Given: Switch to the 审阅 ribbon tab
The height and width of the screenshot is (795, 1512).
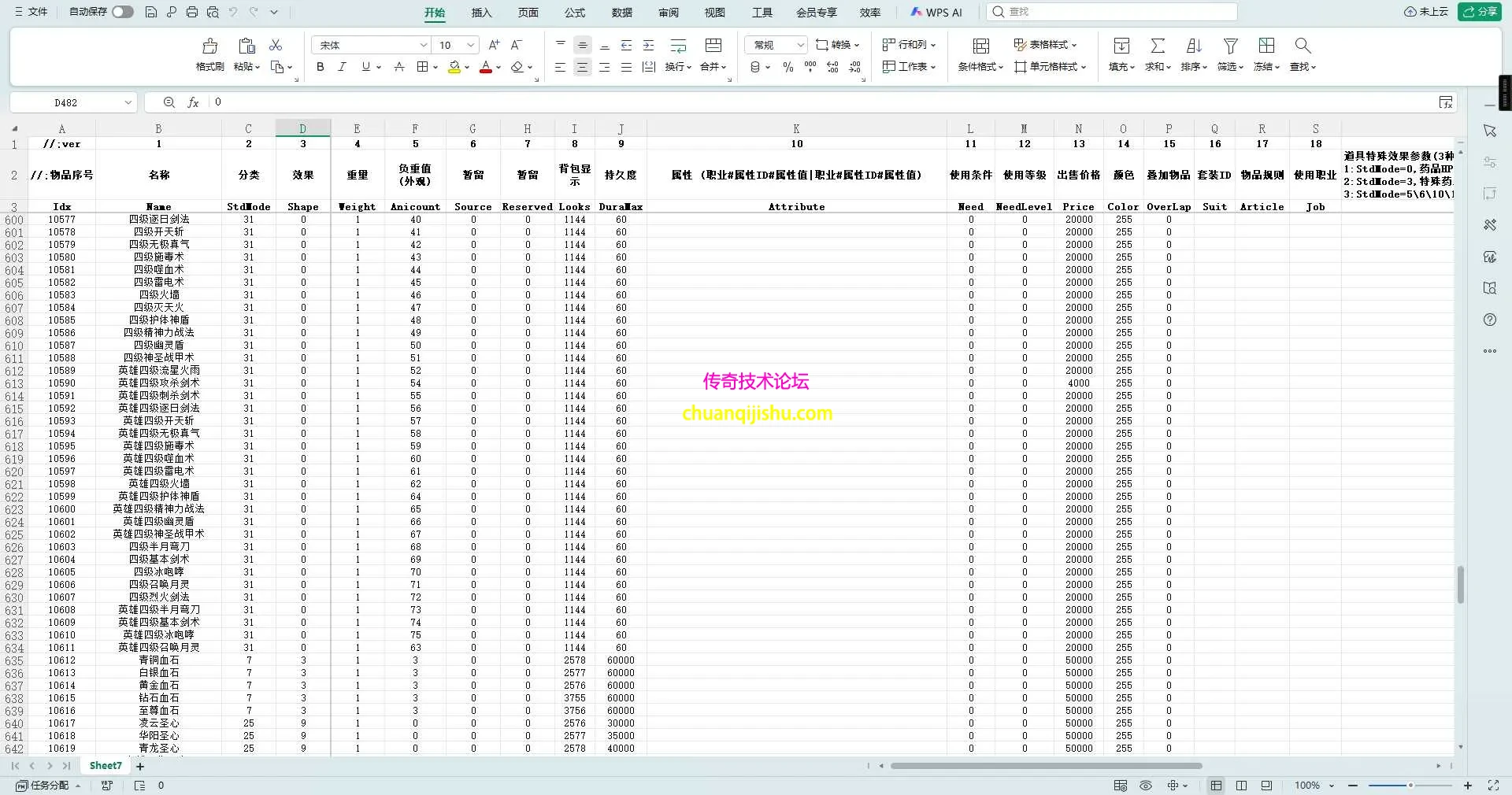Looking at the screenshot, I should tap(669, 13).
